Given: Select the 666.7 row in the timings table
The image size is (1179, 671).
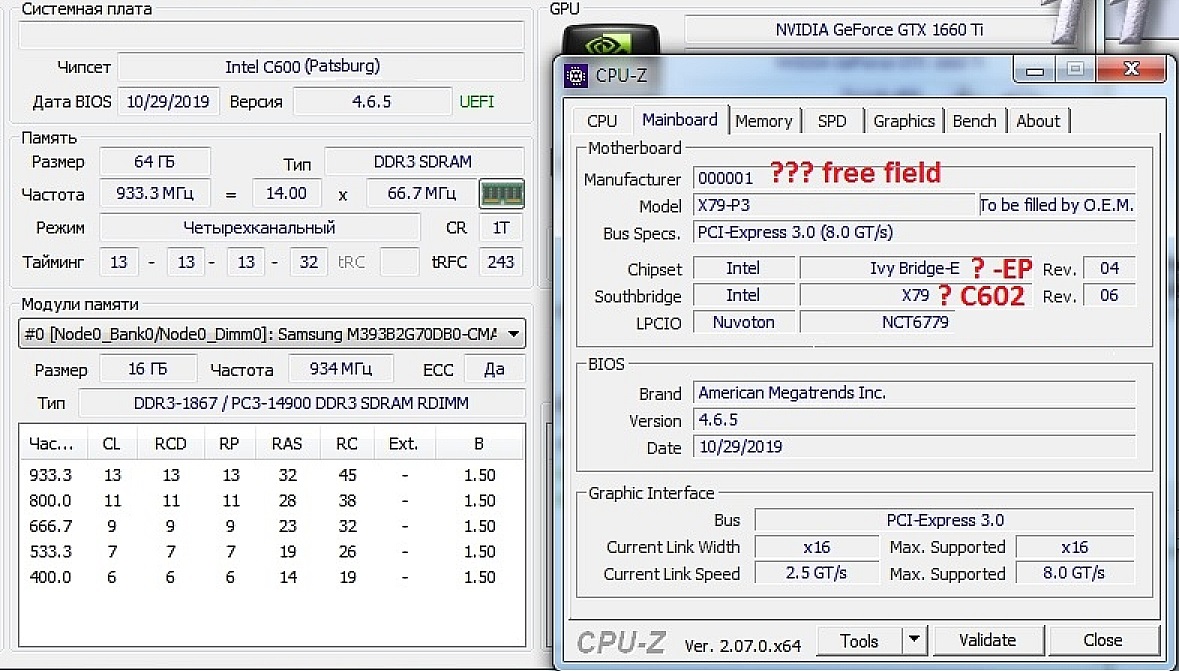Looking at the screenshot, I should 271,527.
